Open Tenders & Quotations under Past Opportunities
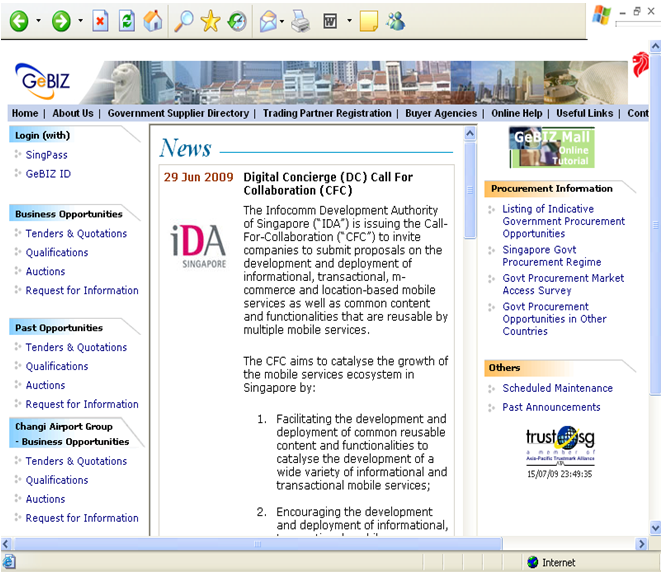Screen dimensions: 661x575 (76, 347)
